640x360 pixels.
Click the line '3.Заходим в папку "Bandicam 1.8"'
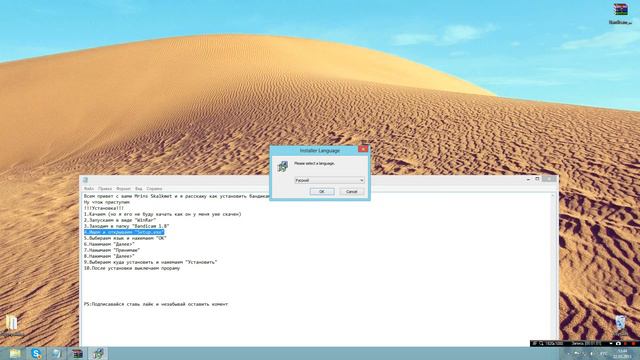[127, 226]
